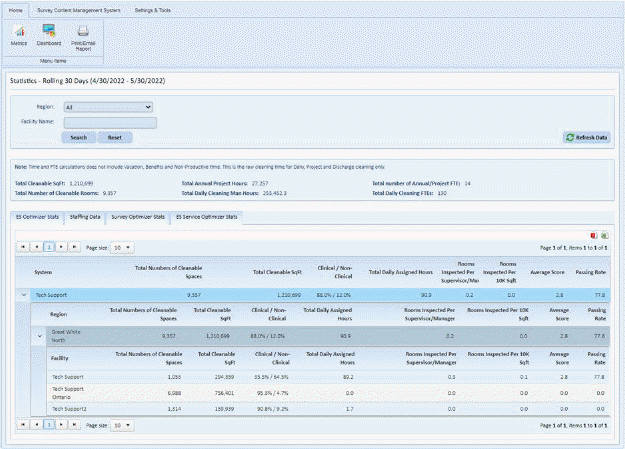625x449 pixels.
Task: Open the Settings & Tools ribbon tab
Action: click(153, 9)
